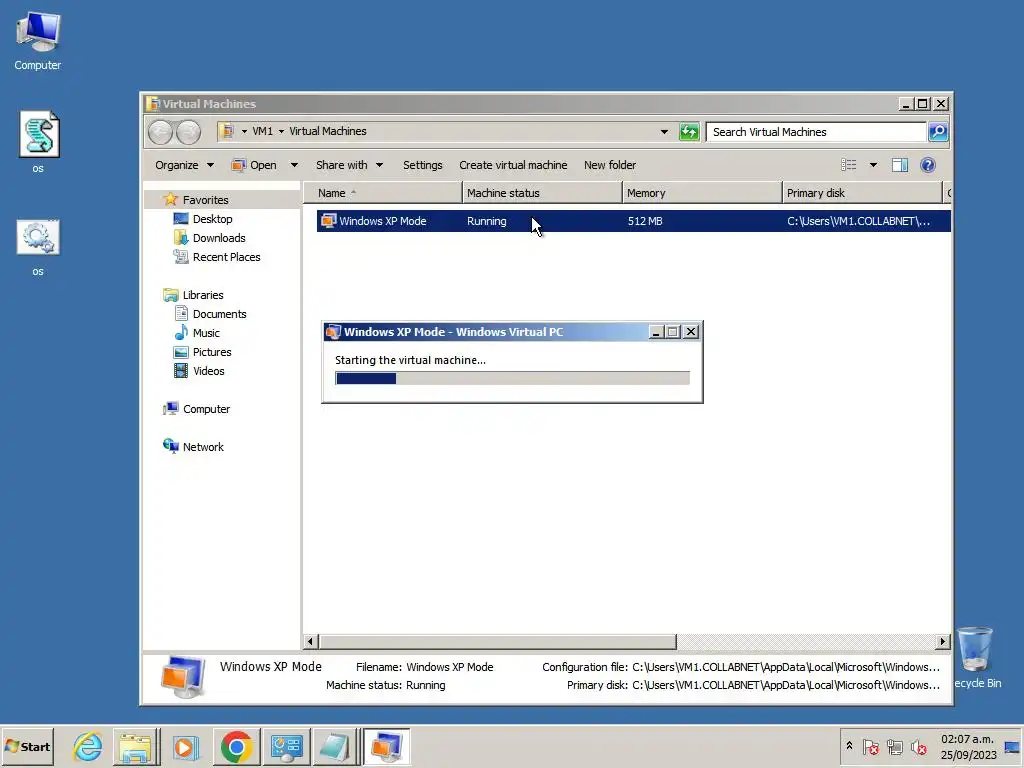The width and height of the screenshot is (1024, 768).
Task: Select the script-style os desktop icon
Action: click(x=39, y=141)
